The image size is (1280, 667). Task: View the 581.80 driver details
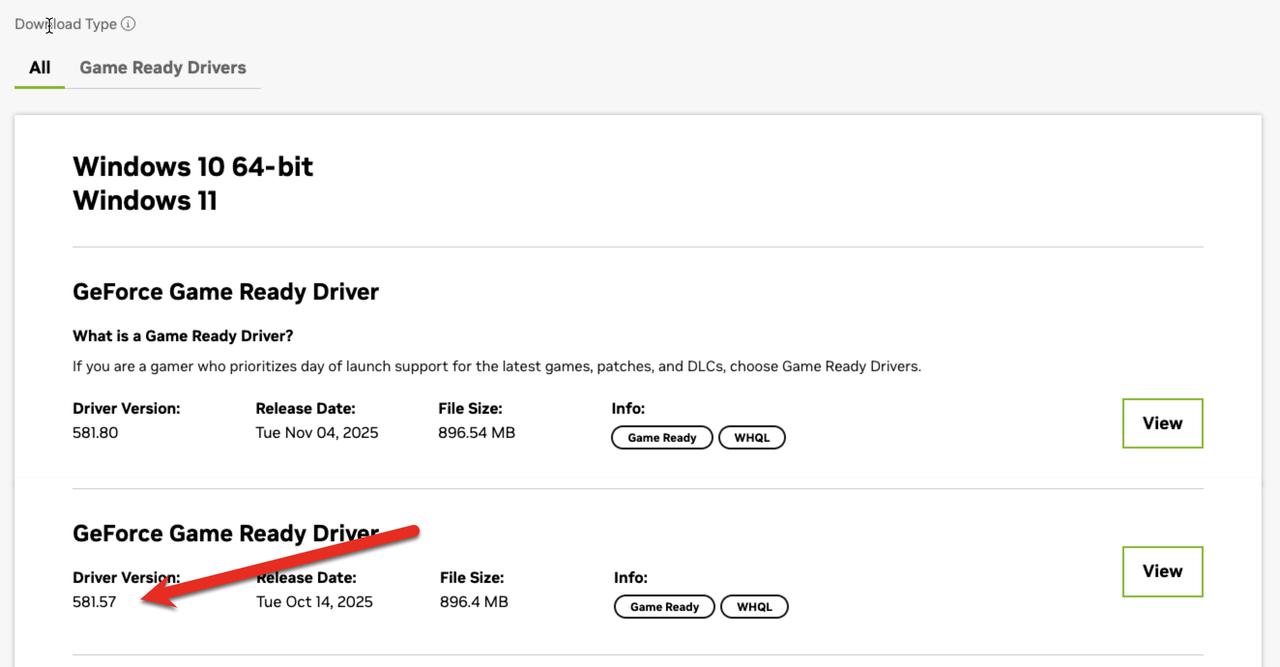pyautogui.click(x=1162, y=423)
